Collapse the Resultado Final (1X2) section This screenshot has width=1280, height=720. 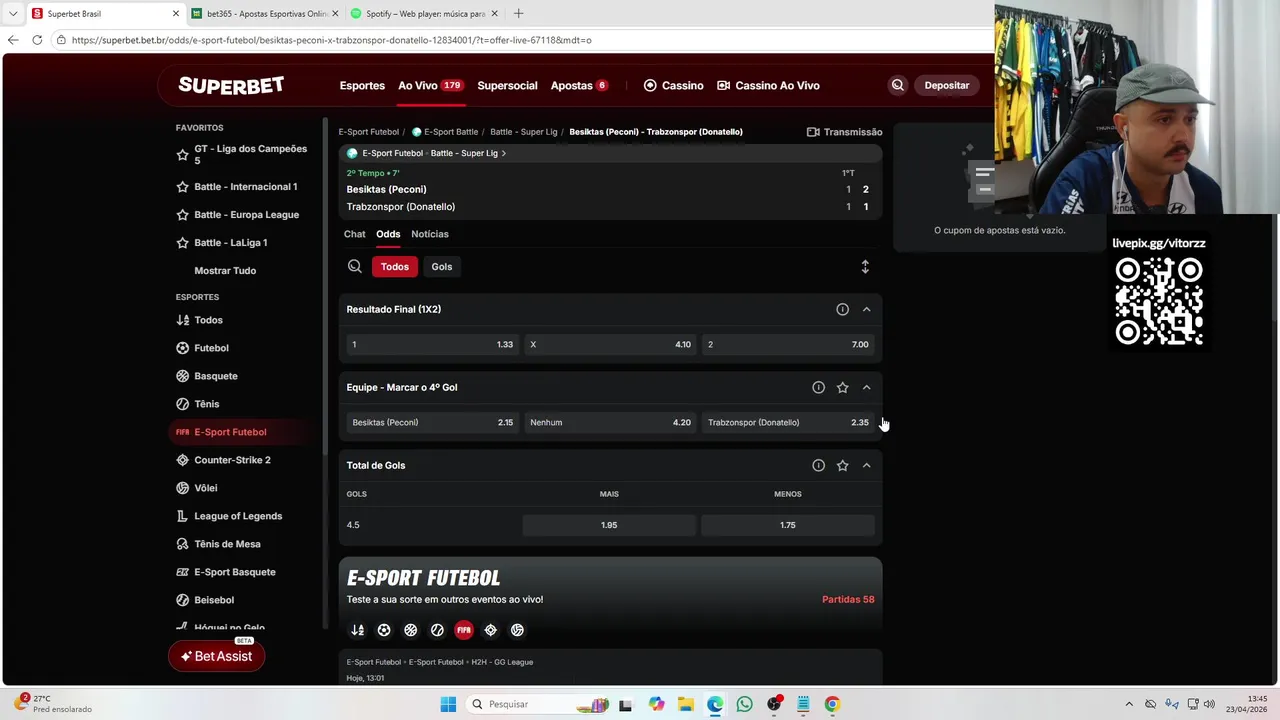click(x=866, y=309)
